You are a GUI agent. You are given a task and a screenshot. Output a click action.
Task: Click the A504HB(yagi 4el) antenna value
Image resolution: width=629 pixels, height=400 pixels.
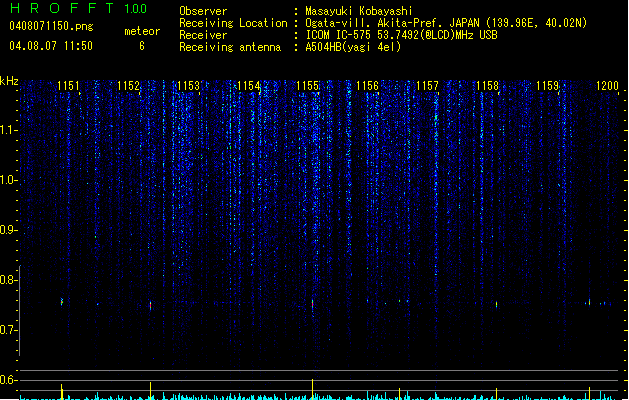(x=353, y=47)
